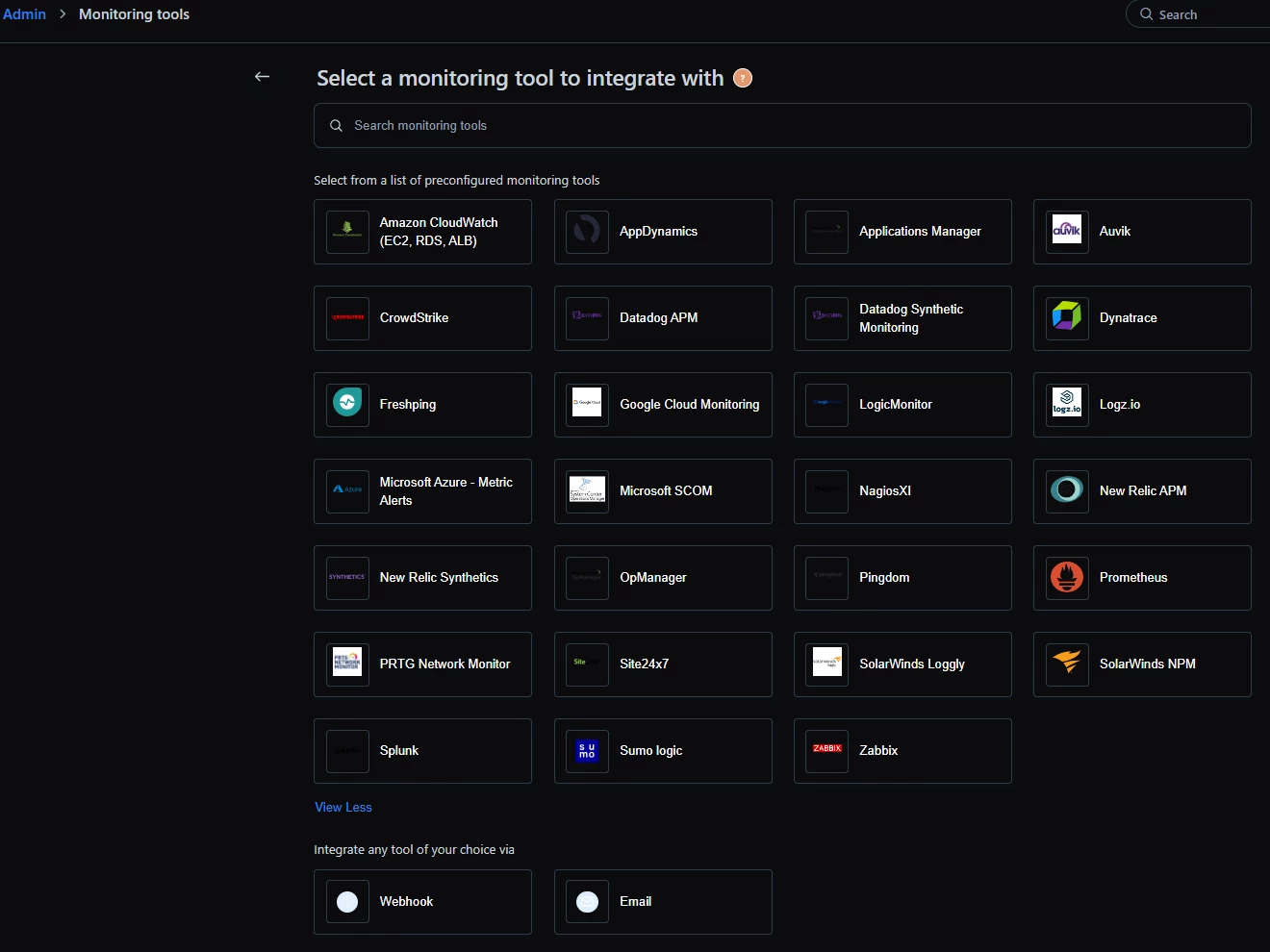Viewport: 1270px width, 952px height.
Task: Click the CrowdStrike logo icon
Action: point(347,318)
